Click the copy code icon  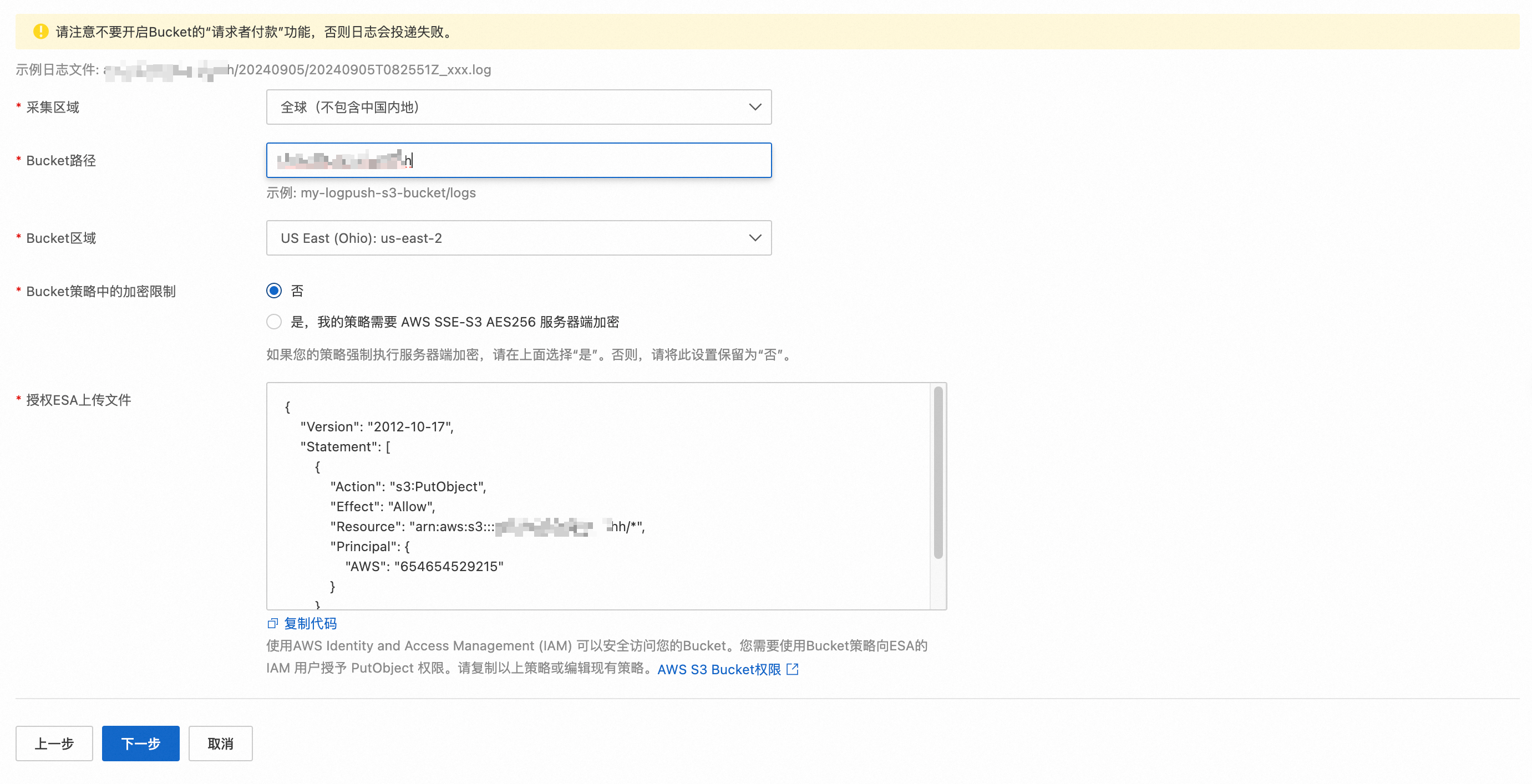[x=272, y=624]
